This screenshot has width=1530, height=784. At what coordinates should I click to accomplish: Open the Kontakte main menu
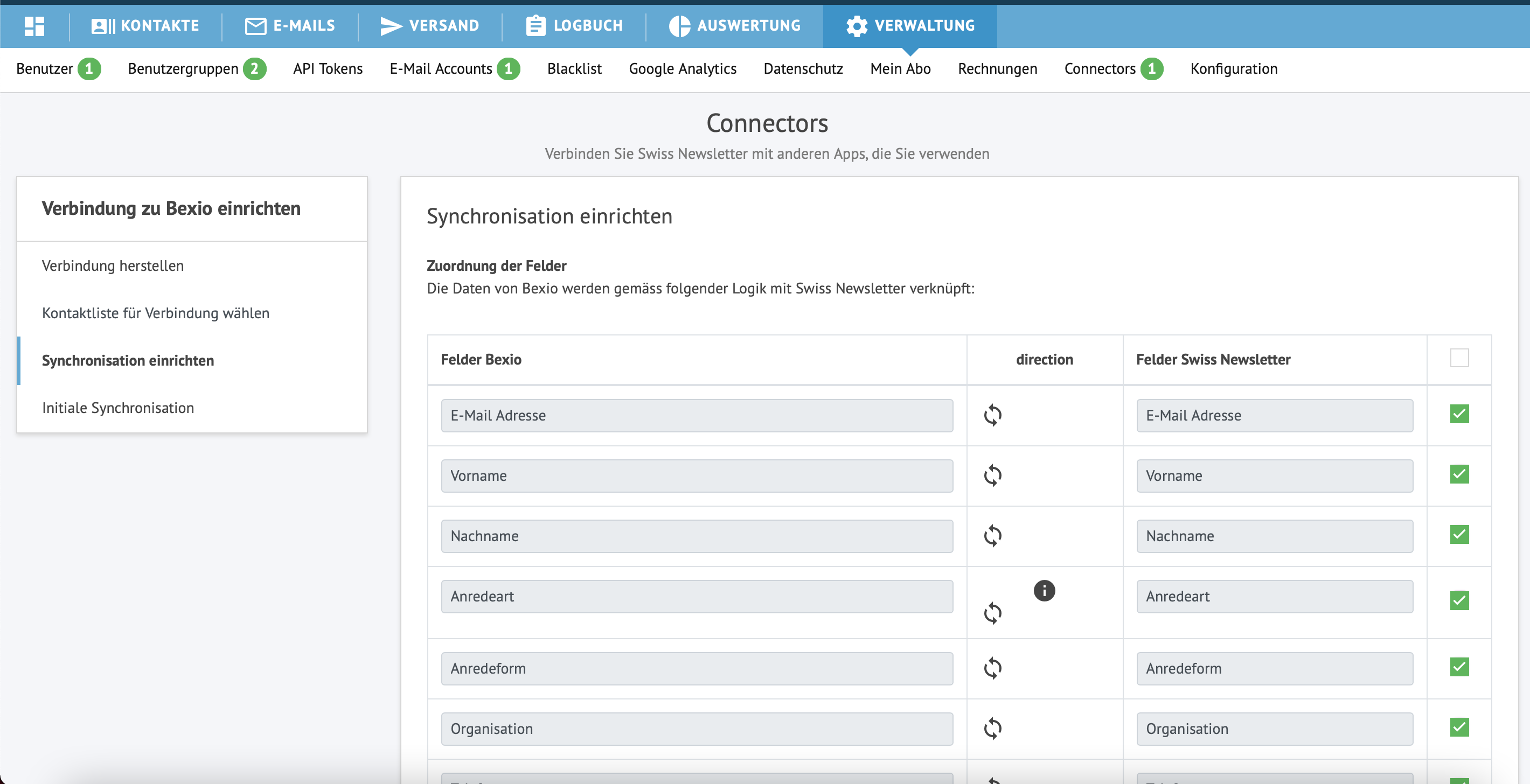pos(145,25)
